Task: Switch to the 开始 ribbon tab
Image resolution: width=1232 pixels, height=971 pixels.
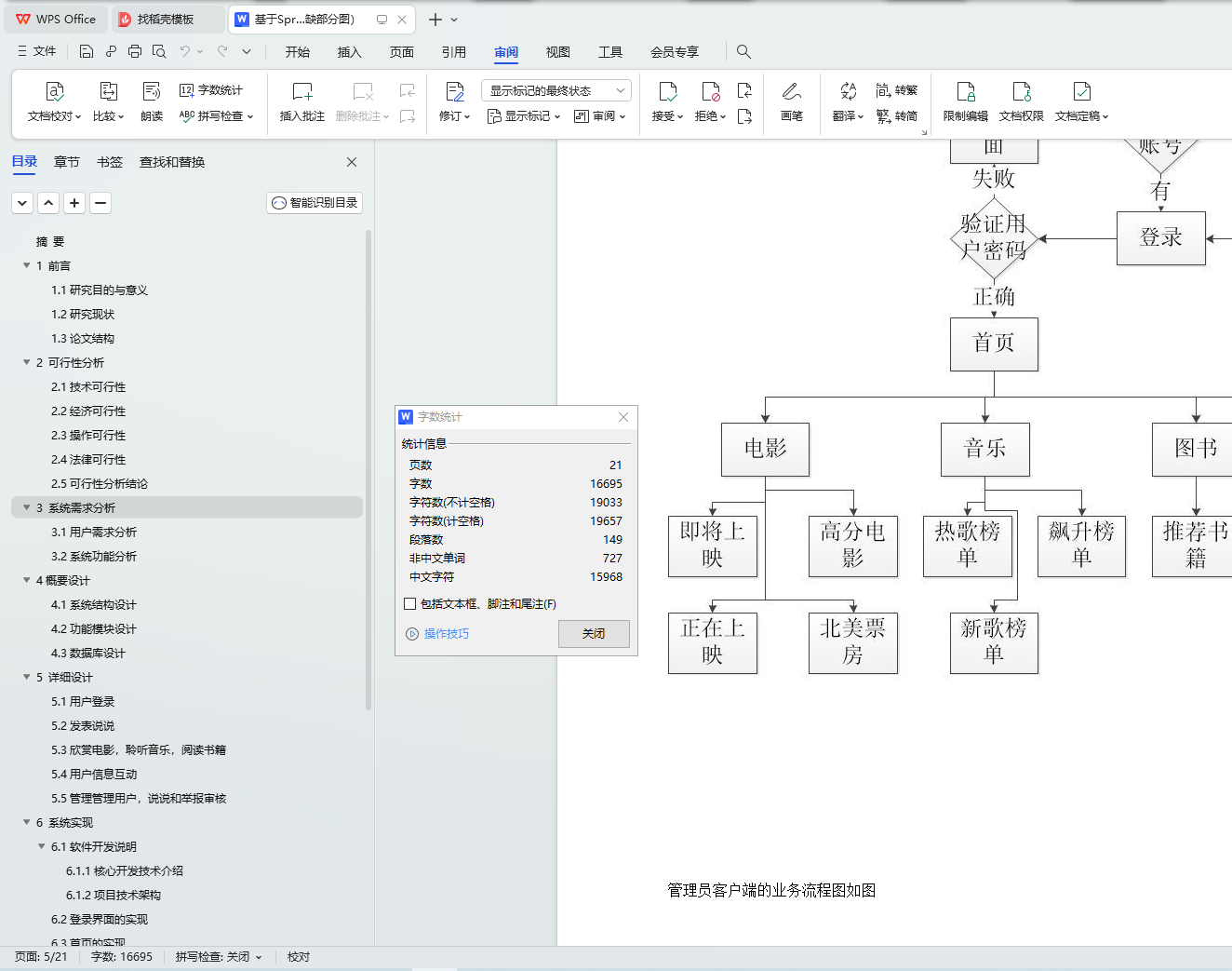Action: pyautogui.click(x=298, y=52)
